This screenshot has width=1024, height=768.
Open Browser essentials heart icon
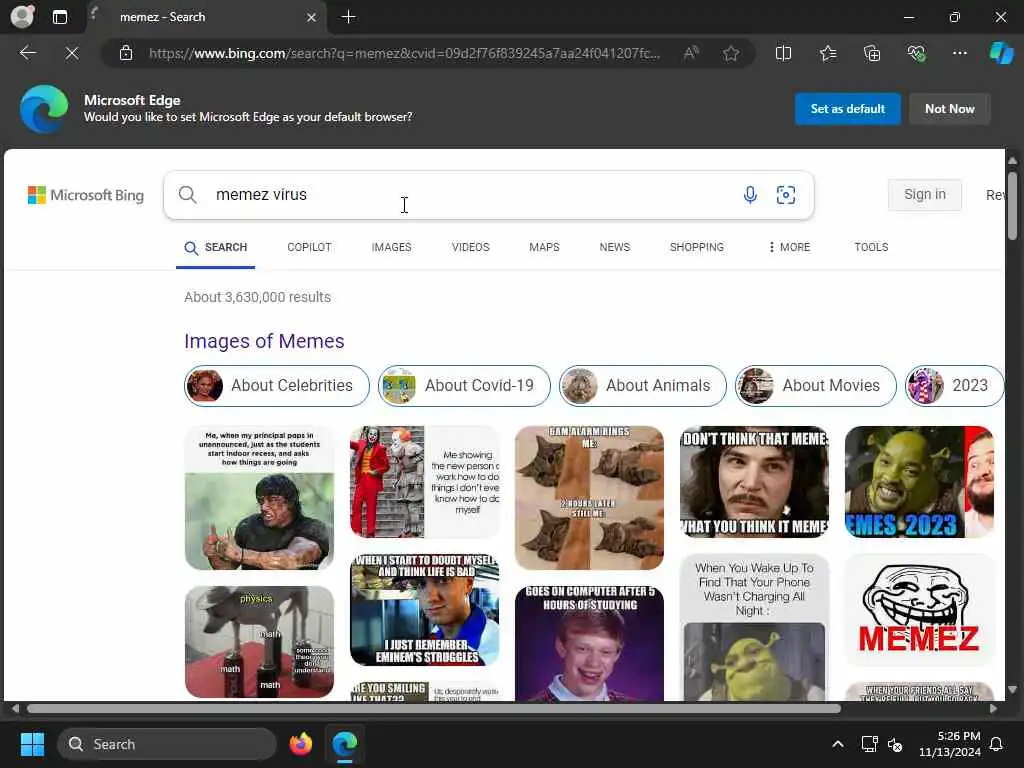(916, 53)
